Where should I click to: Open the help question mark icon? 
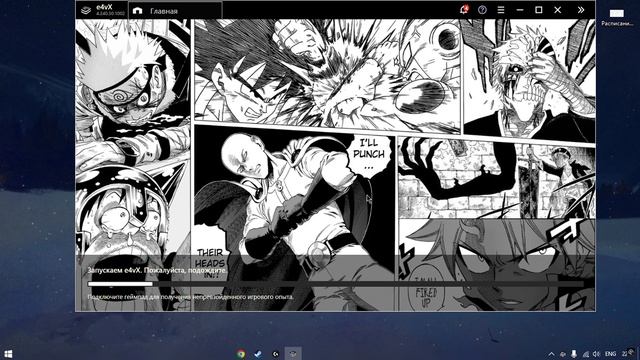[482, 10]
